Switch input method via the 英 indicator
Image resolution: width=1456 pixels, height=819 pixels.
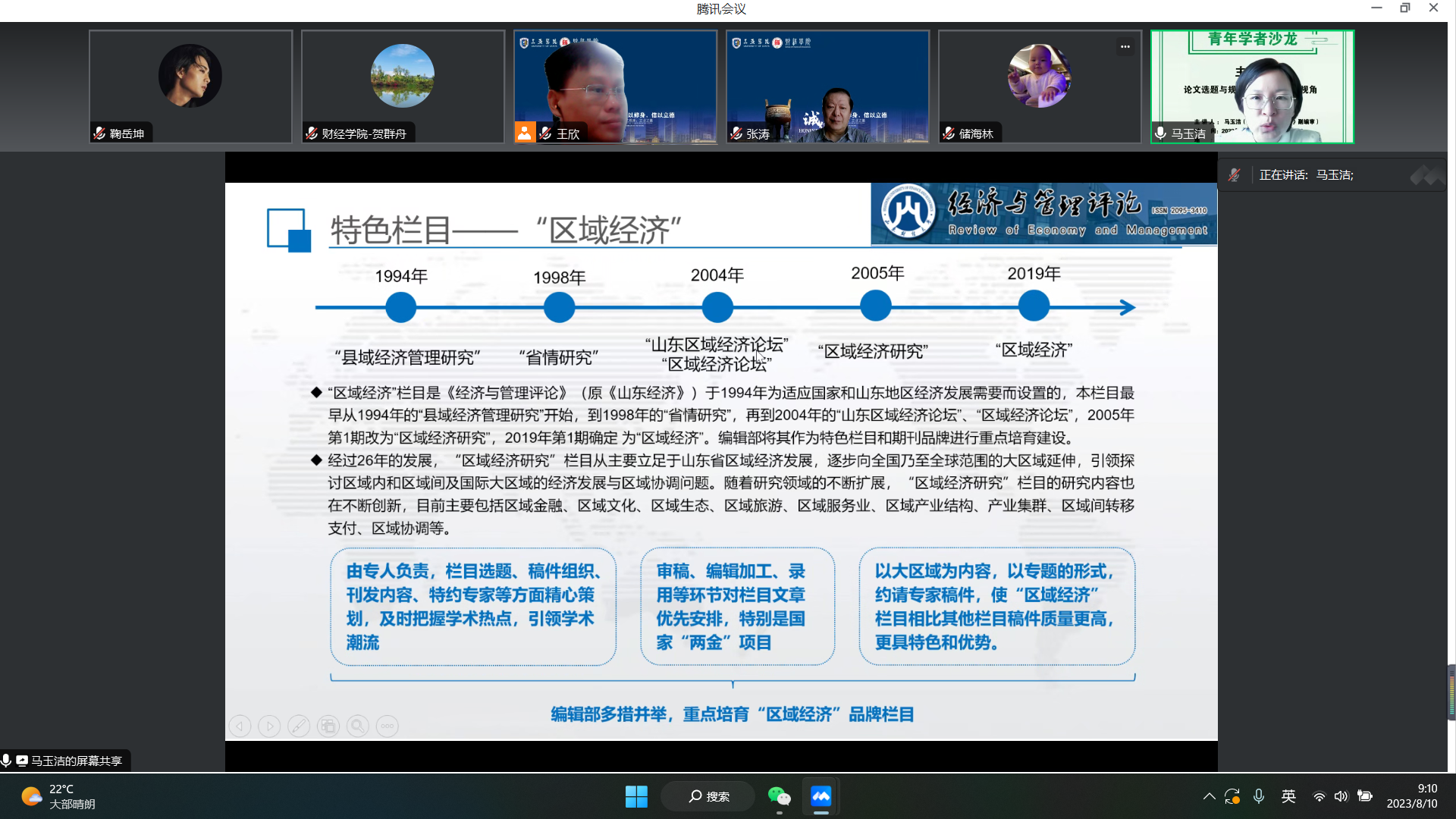(x=1288, y=796)
